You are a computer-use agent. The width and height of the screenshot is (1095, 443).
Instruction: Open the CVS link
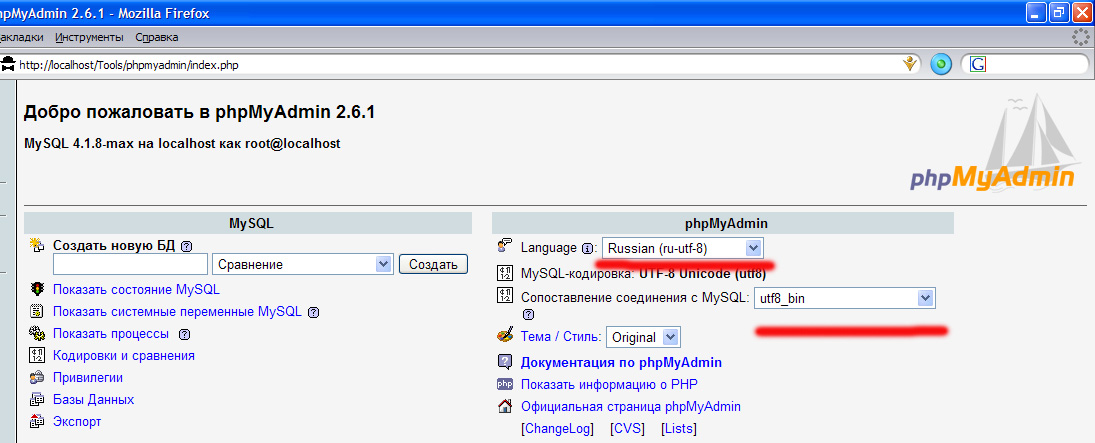[x=627, y=428]
